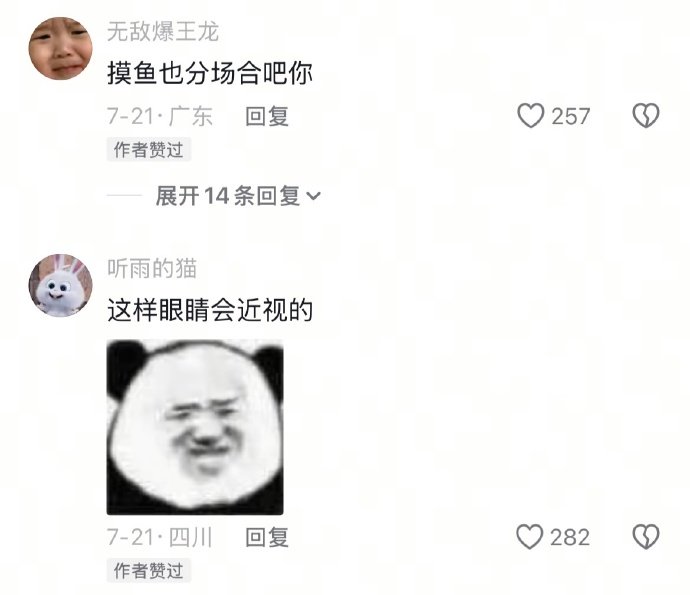Open the white rabbit avatar profile
This screenshot has width=690, height=595.
click(x=61, y=285)
